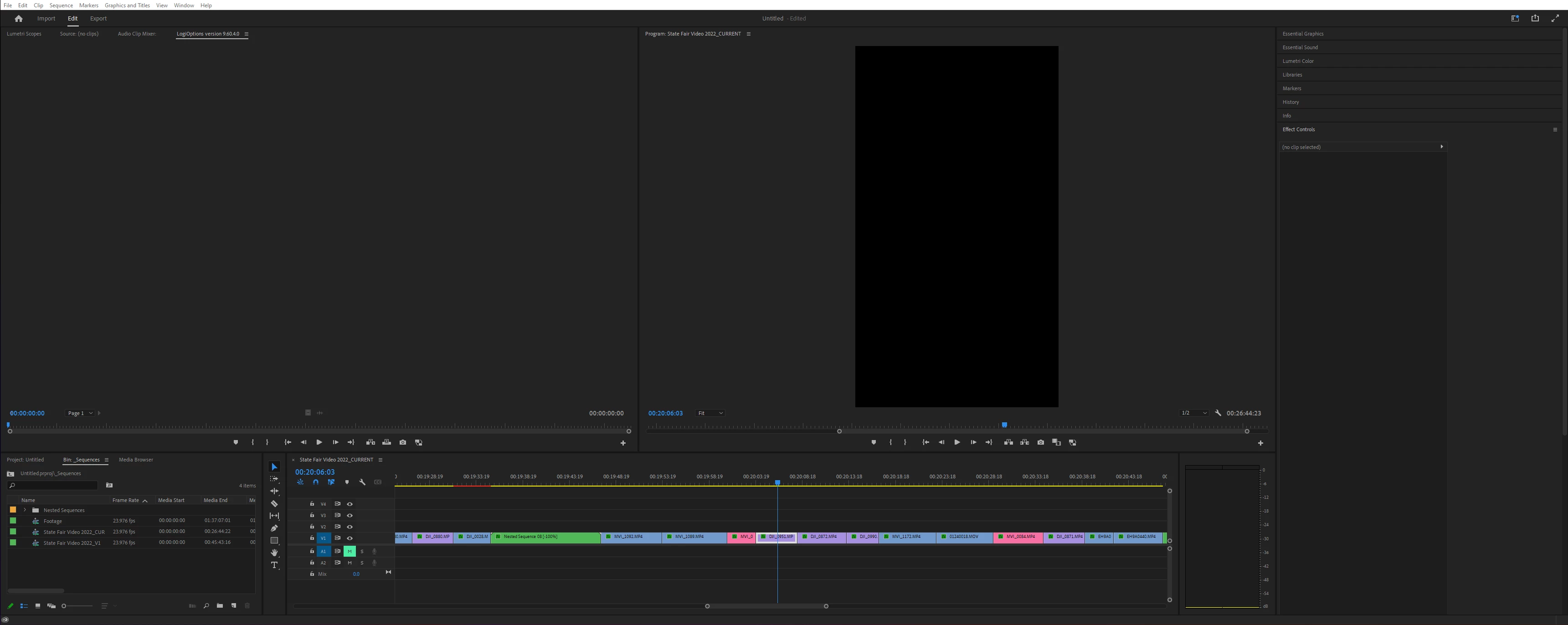This screenshot has height=625, width=1568.
Task: Select the Pen tool
Action: (274, 528)
